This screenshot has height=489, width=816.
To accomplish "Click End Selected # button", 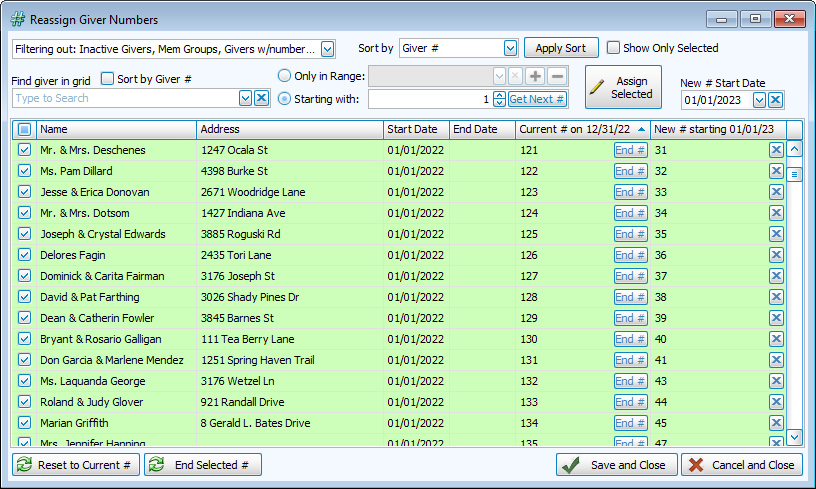I will (x=204, y=465).
